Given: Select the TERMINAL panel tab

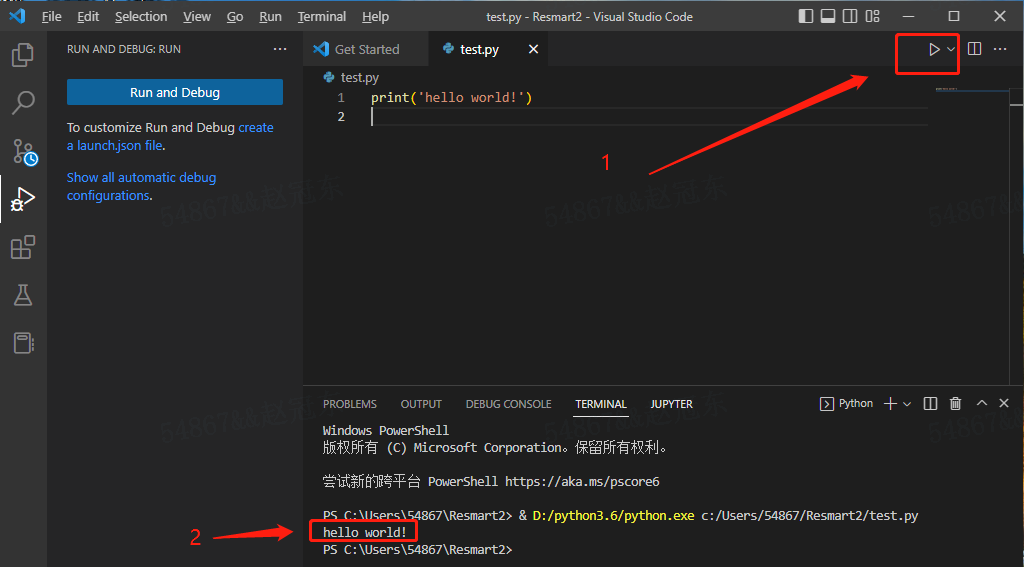Looking at the screenshot, I should pos(601,404).
